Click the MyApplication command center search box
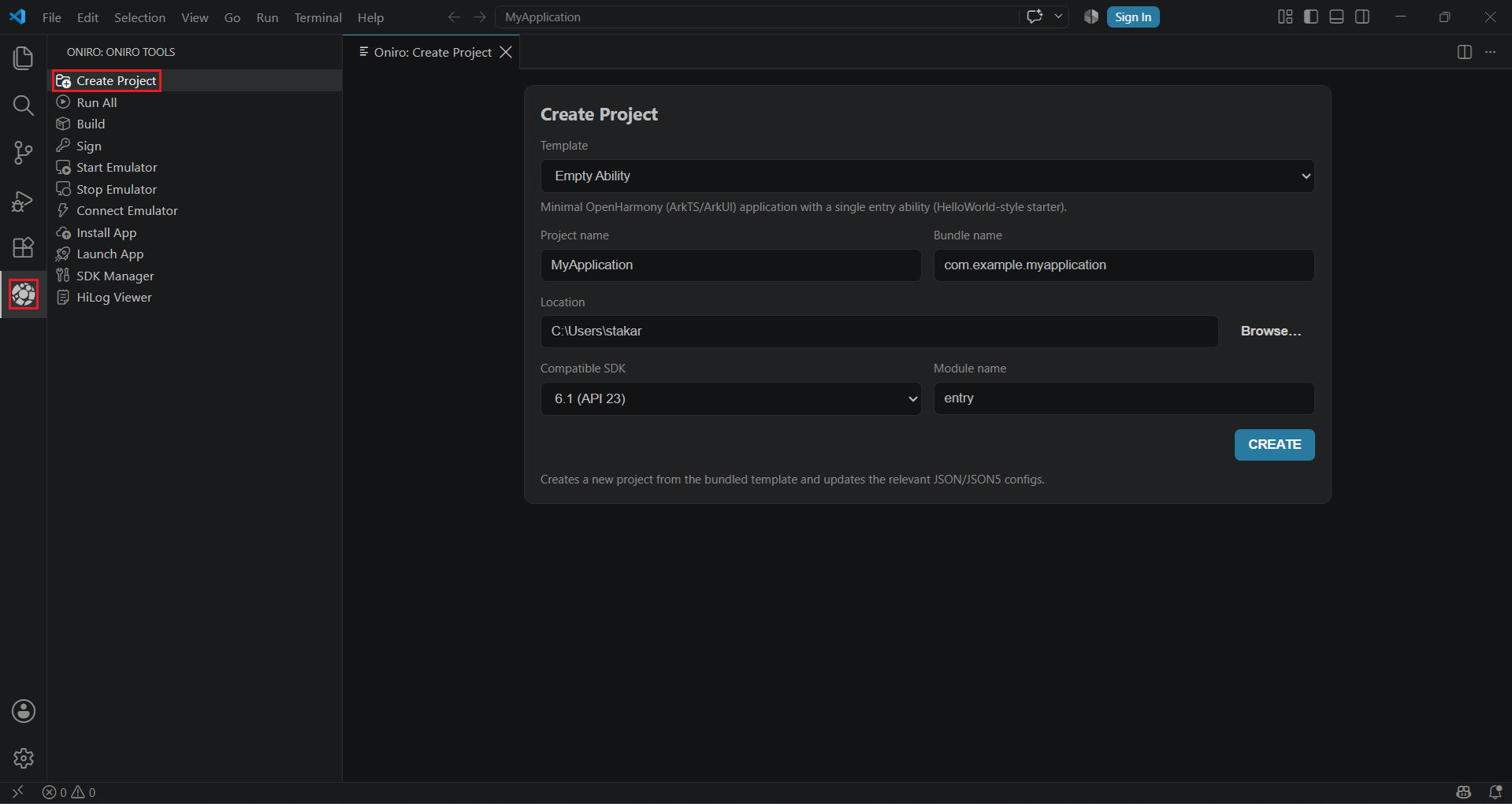 coord(756,17)
